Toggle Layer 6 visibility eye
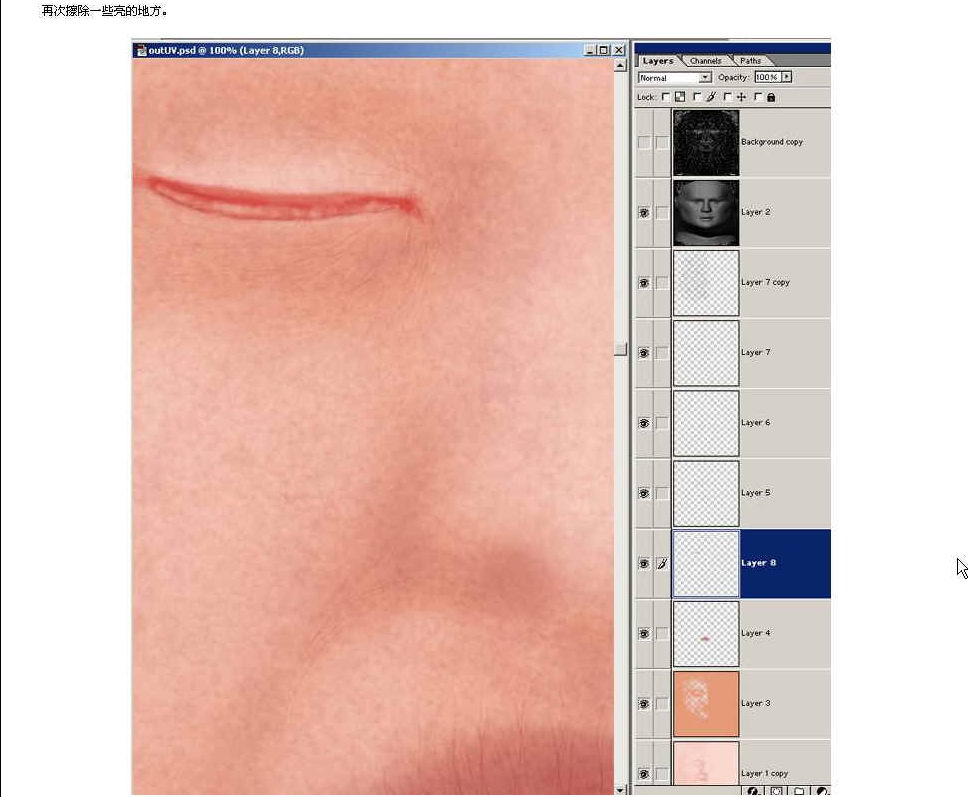Image resolution: width=968 pixels, height=797 pixels. pyautogui.click(x=644, y=424)
